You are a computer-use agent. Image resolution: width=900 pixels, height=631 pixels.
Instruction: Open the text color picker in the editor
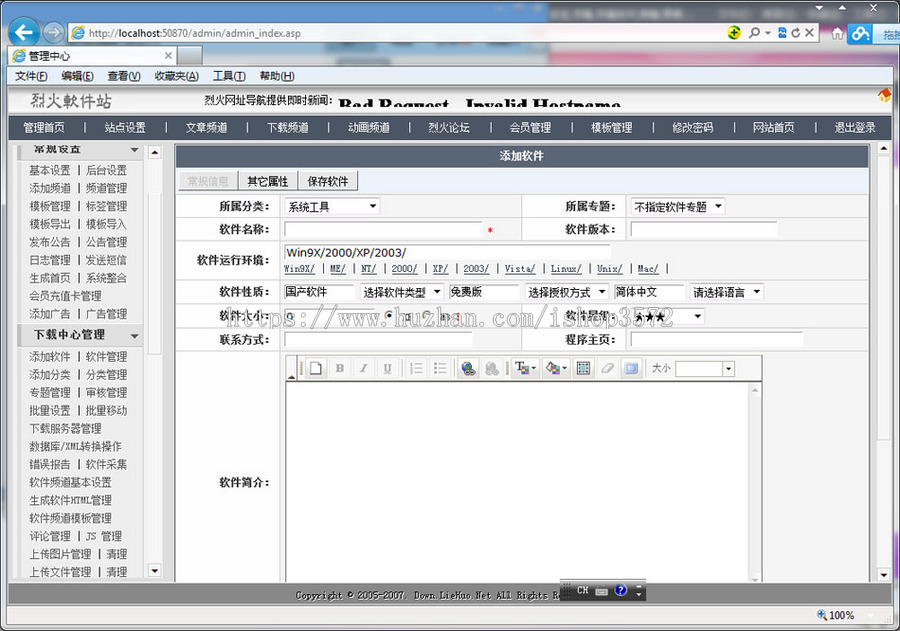[521, 367]
